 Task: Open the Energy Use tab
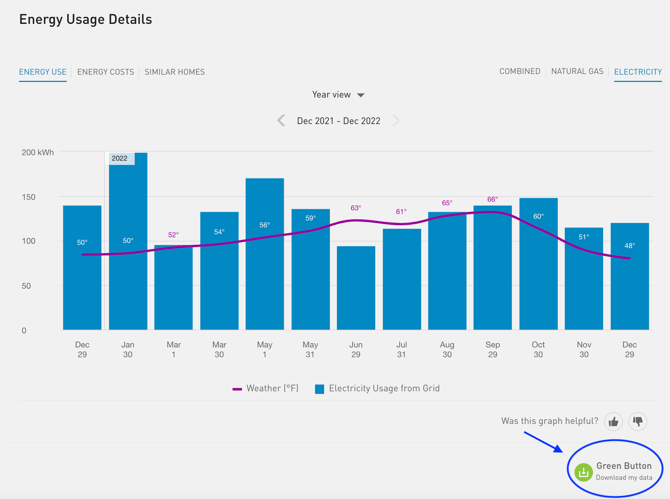[x=43, y=72]
